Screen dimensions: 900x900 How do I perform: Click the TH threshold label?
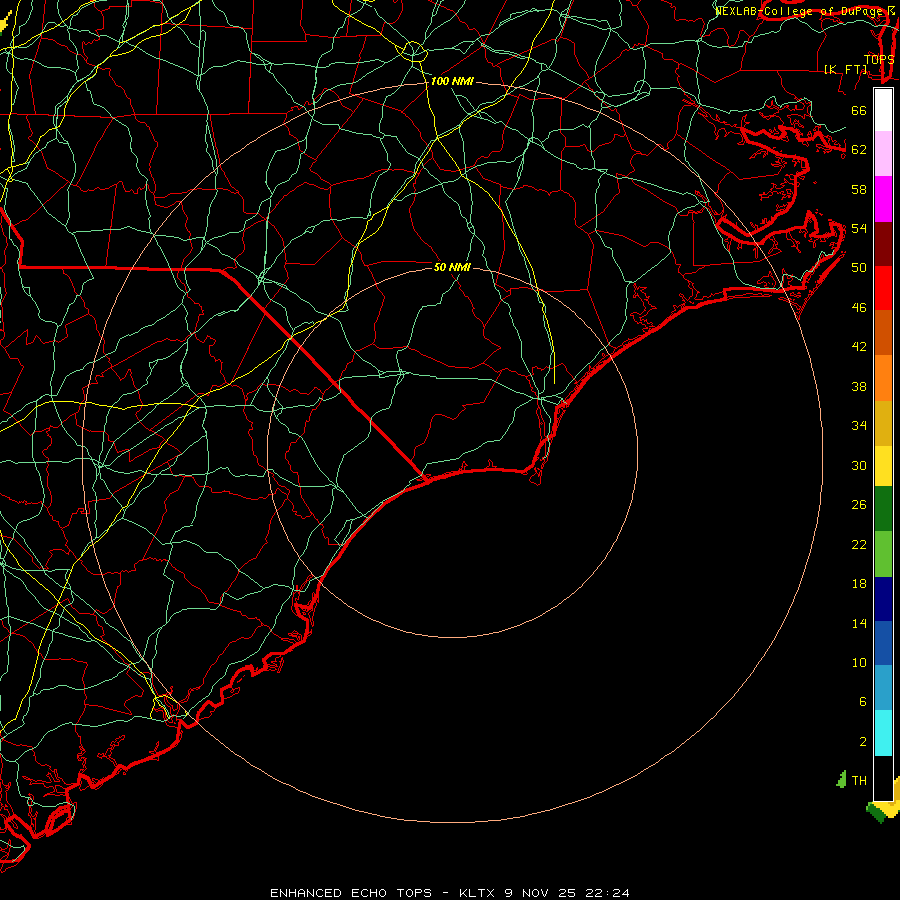[859, 780]
